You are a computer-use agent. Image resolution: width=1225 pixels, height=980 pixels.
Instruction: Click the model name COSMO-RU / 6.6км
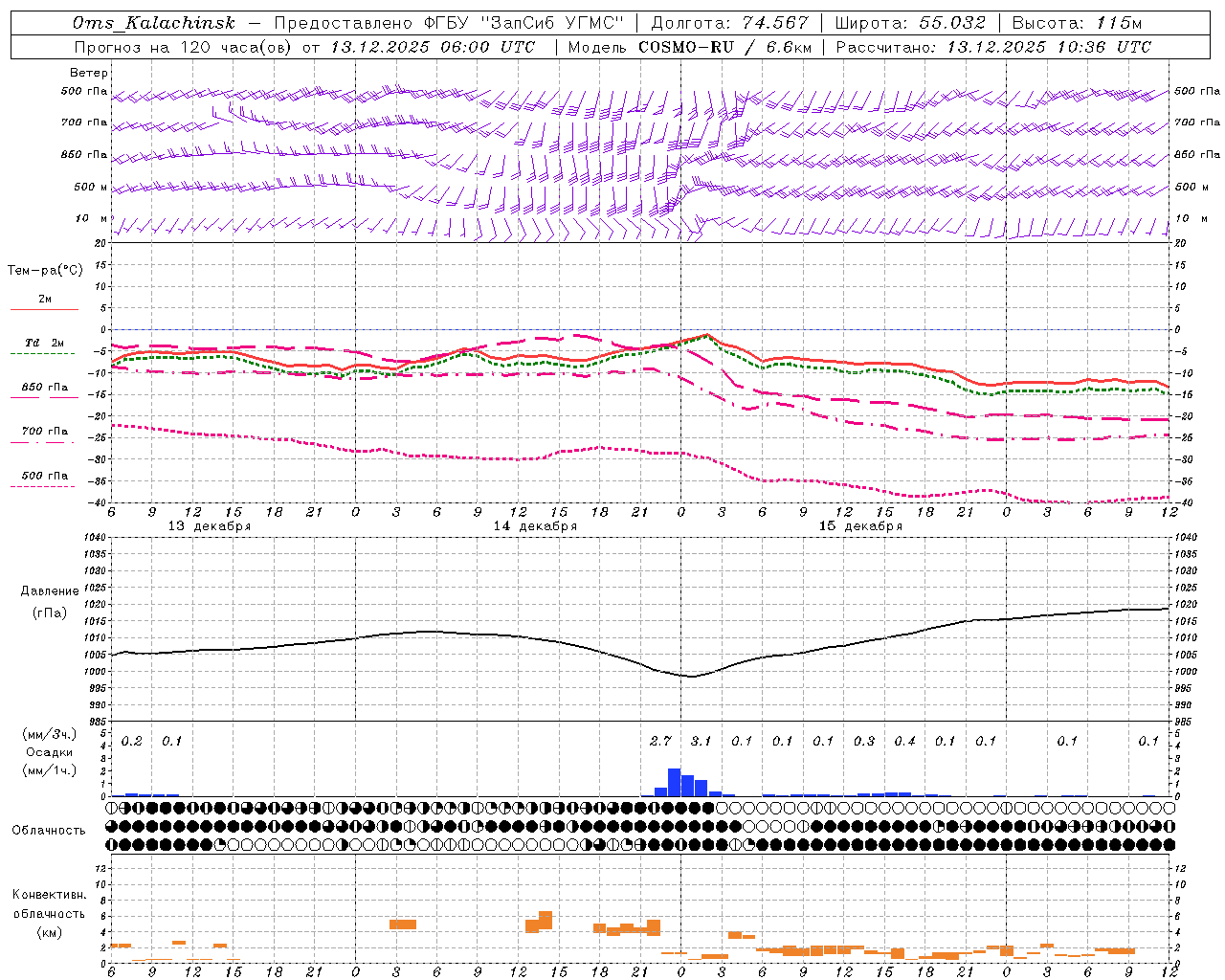pos(725,47)
